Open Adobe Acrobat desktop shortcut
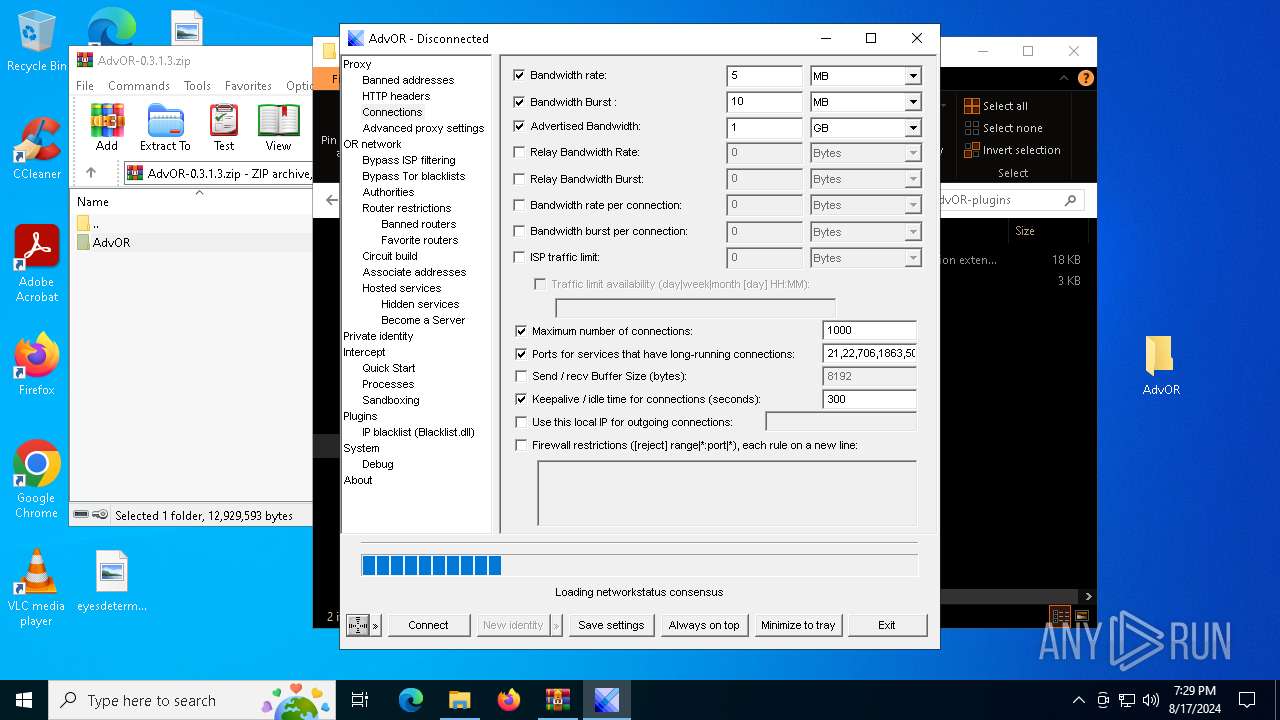Viewport: 1280px width, 720px height. (37, 264)
